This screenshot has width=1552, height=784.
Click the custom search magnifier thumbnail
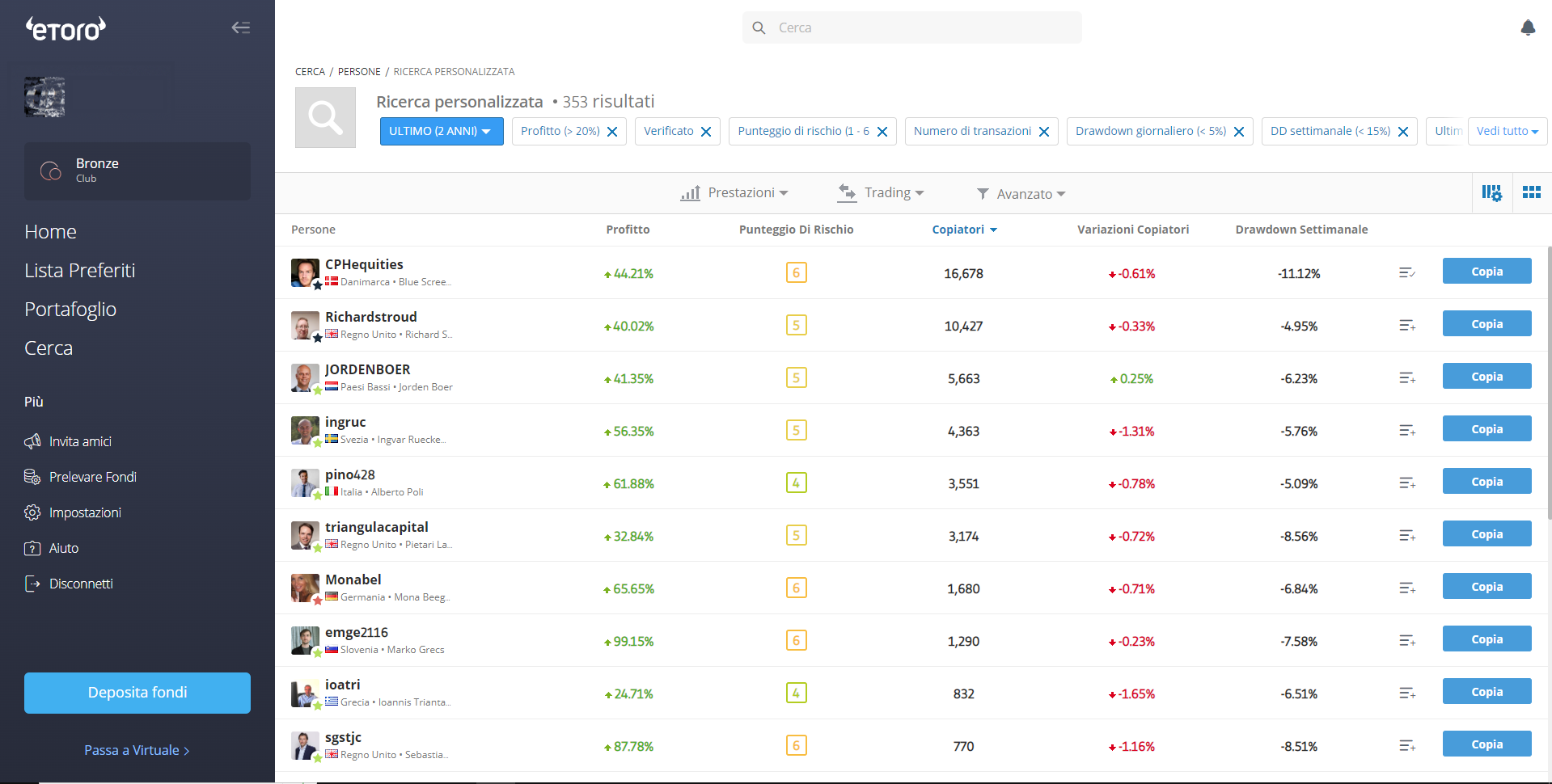click(x=325, y=118)
